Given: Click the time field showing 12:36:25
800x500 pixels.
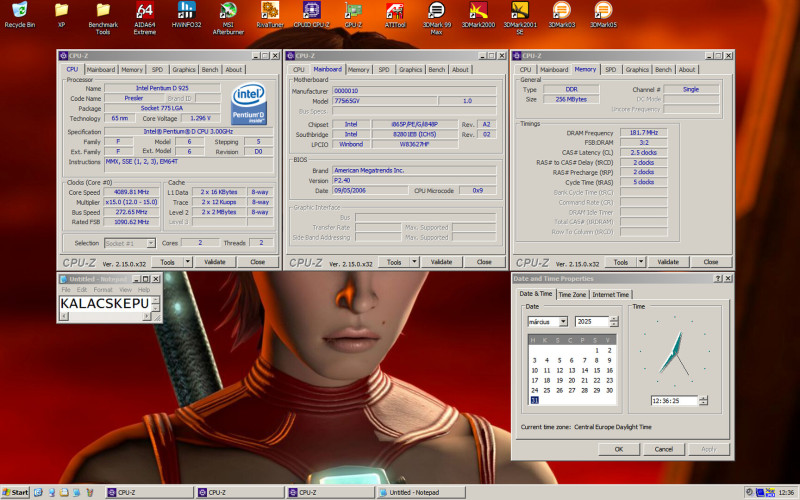Looking at the screenshot, I should click(674, 401).
